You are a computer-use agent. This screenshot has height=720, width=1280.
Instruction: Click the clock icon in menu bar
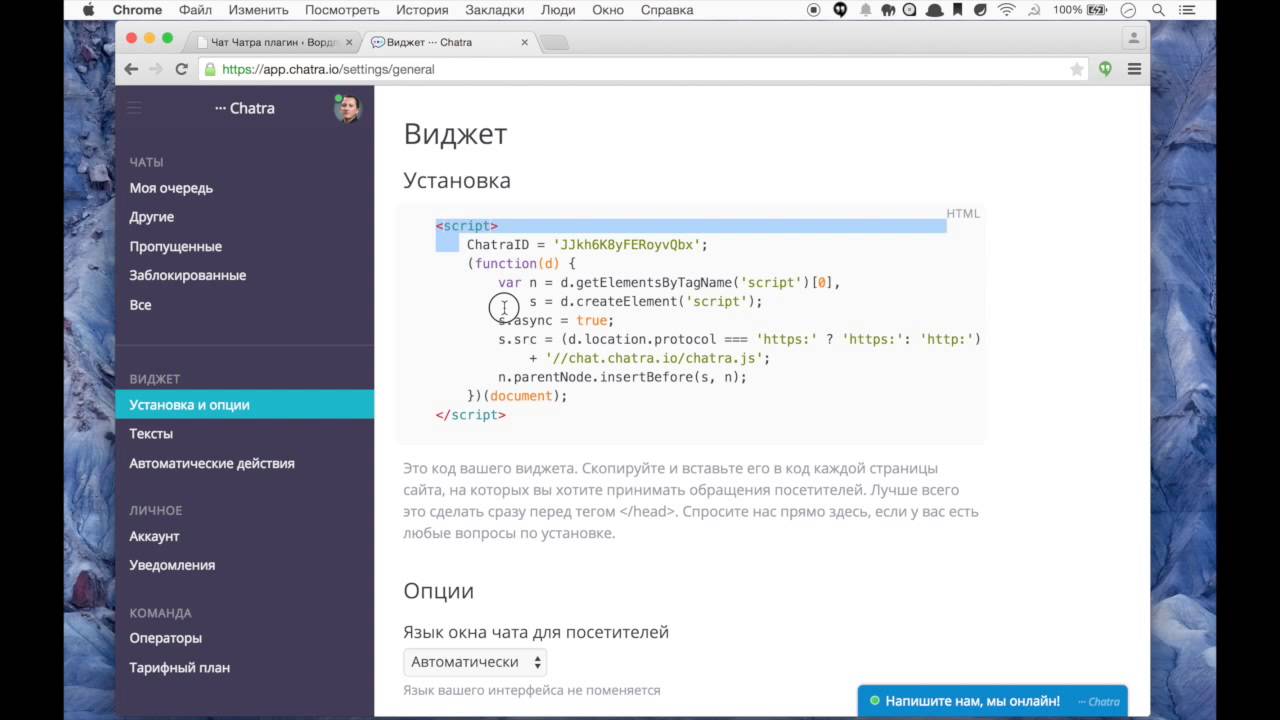pos(1129,10)
